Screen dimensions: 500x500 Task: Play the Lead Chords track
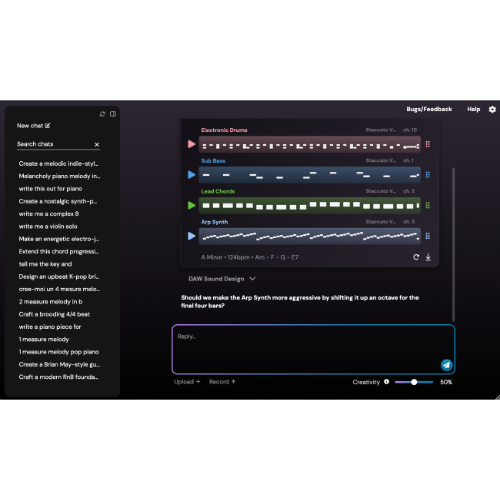pyautogui.click(x=191, y=205)
